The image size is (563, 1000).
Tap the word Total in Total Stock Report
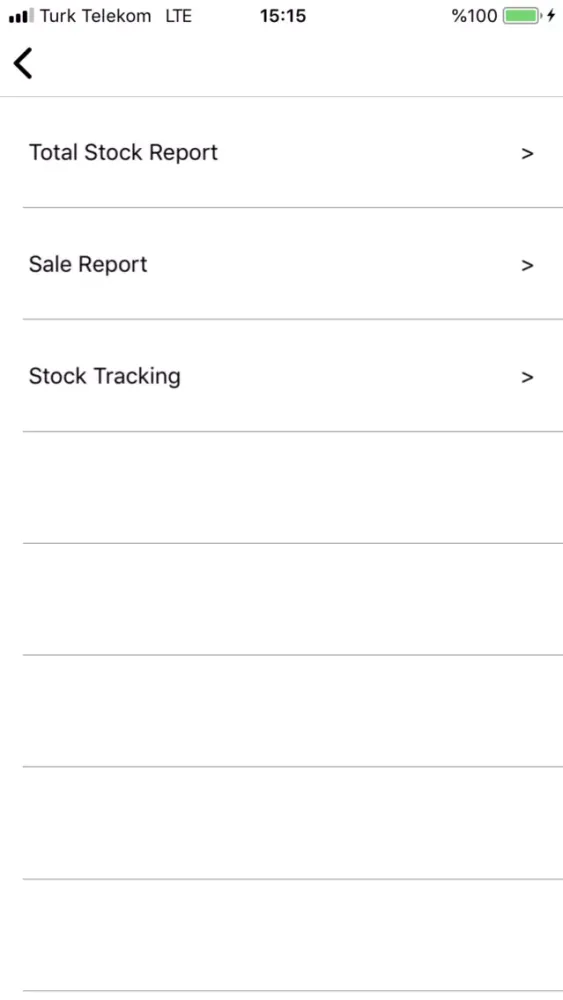(x=54, y=152)
